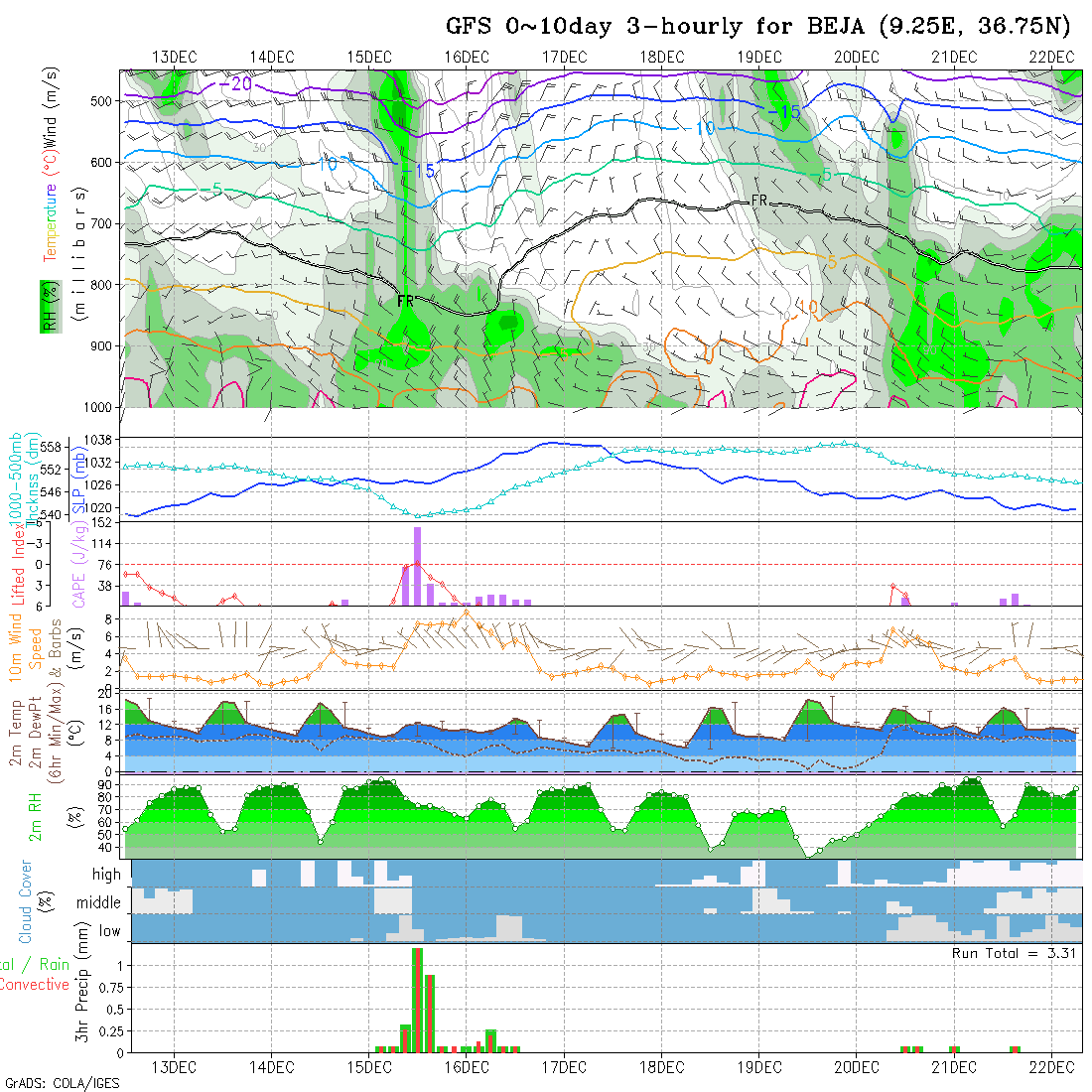This screenshot has width=1092, height=1092.
Task: Click the 2m RH axis title
Action: [x=36, y=816]
